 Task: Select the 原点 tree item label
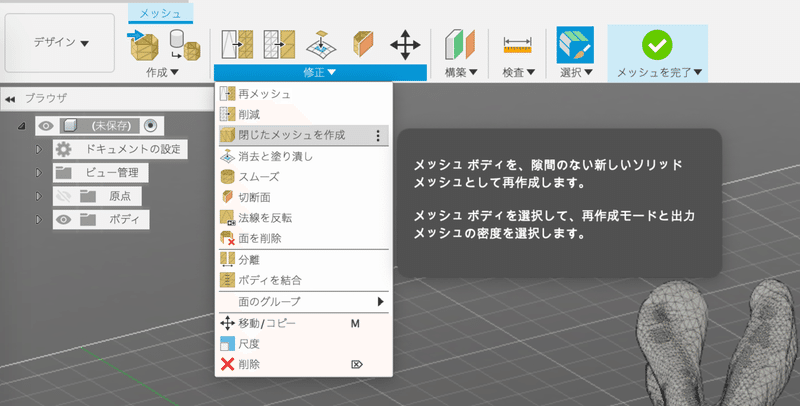(x=120, y=196)
